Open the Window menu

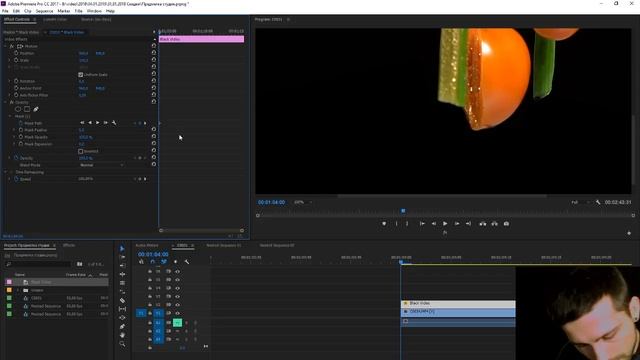(94, 11)
